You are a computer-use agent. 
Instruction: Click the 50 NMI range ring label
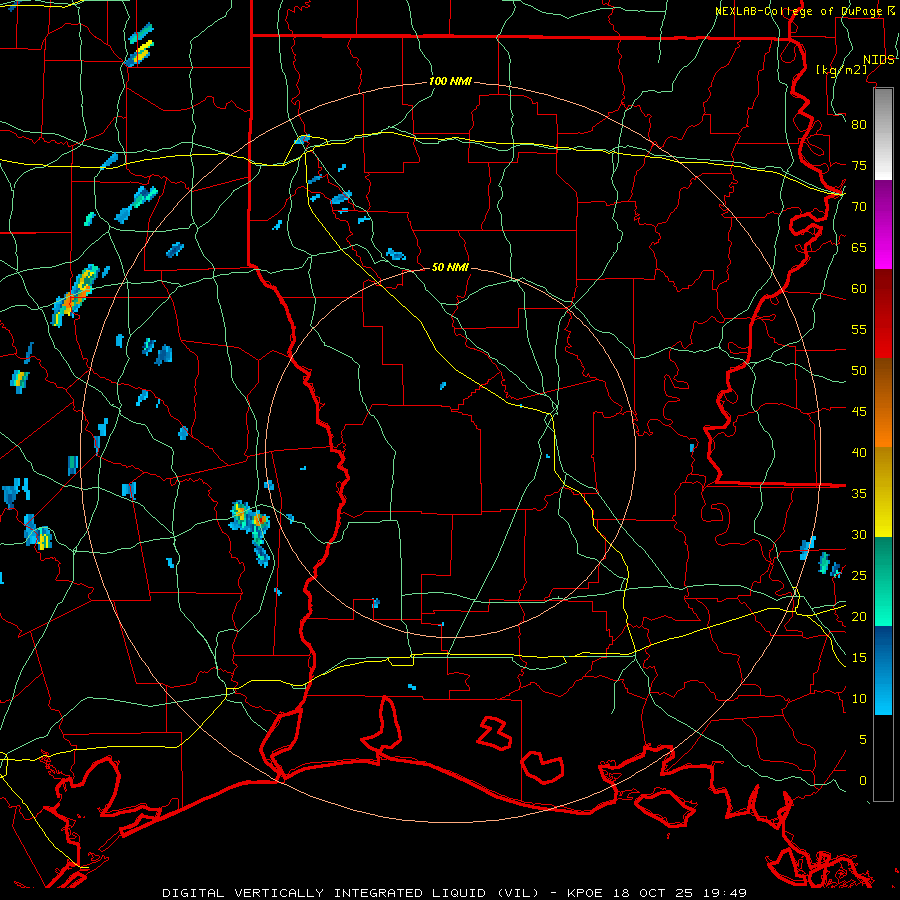450,267
